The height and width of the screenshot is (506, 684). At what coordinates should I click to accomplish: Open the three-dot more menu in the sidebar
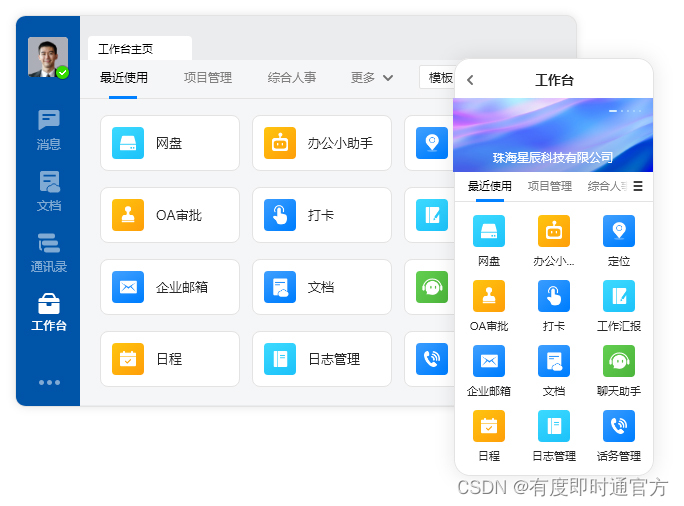click(49, 383)
